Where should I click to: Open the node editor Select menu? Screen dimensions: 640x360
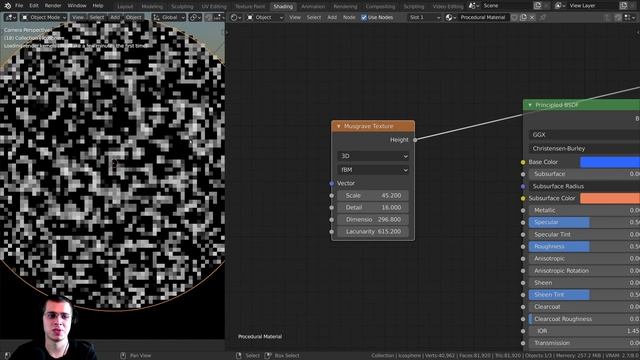click(313, 18)
